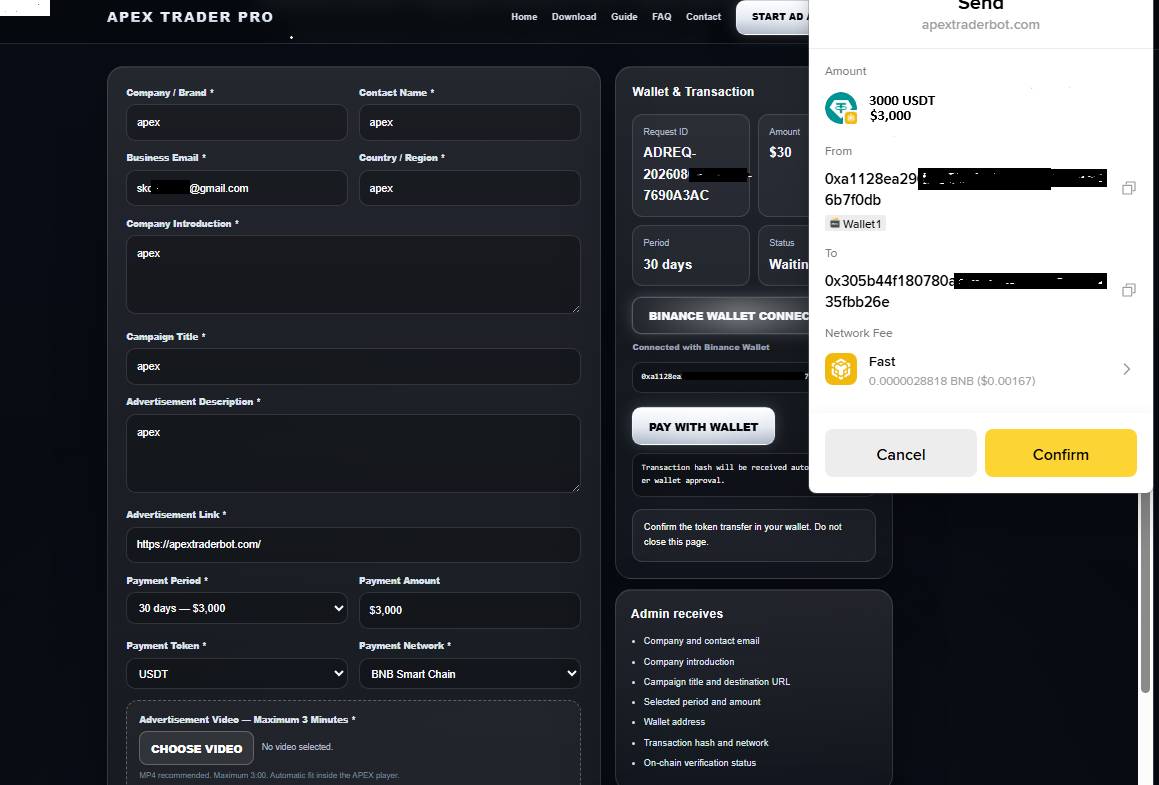Image resolution: width=1159 pixels, height=785 pixels.
Task: Cancel the wallet send request
Action: pyautogui.click(x=900, y=453)
